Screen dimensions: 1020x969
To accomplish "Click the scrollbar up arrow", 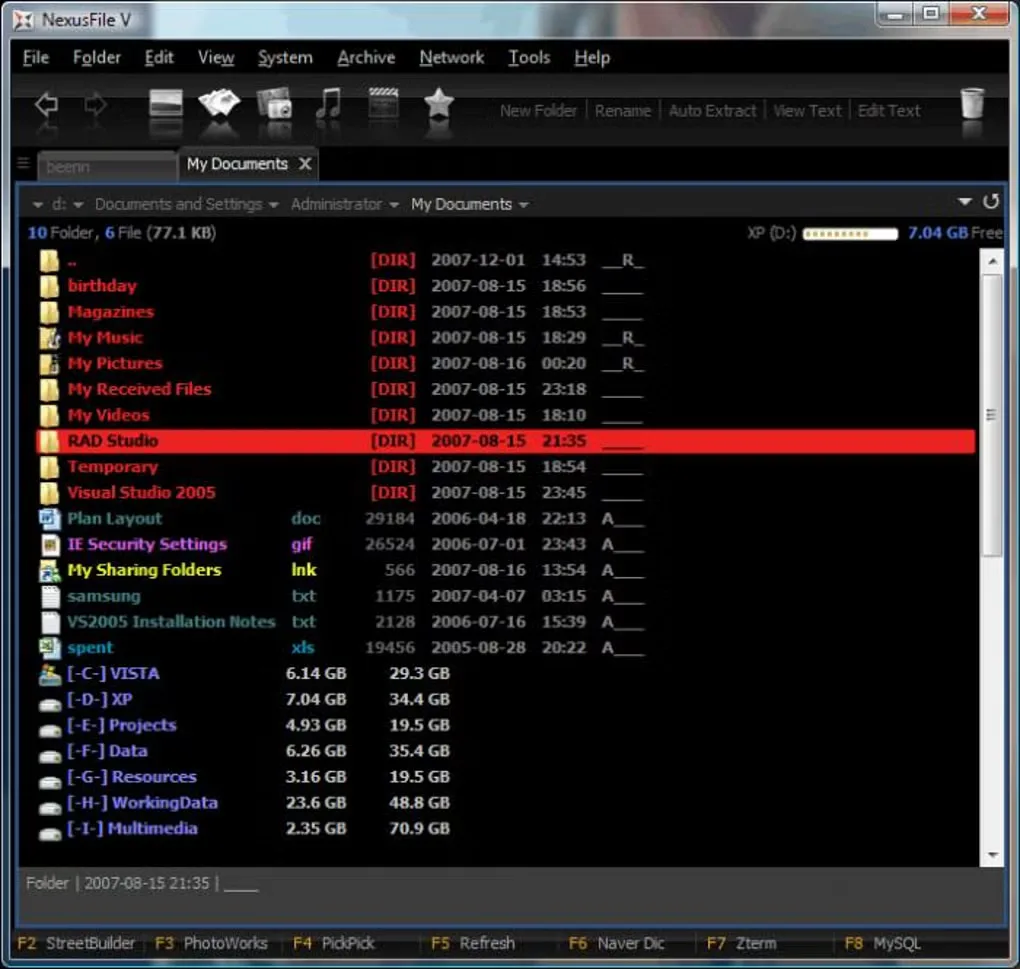I will pos(992,261).
